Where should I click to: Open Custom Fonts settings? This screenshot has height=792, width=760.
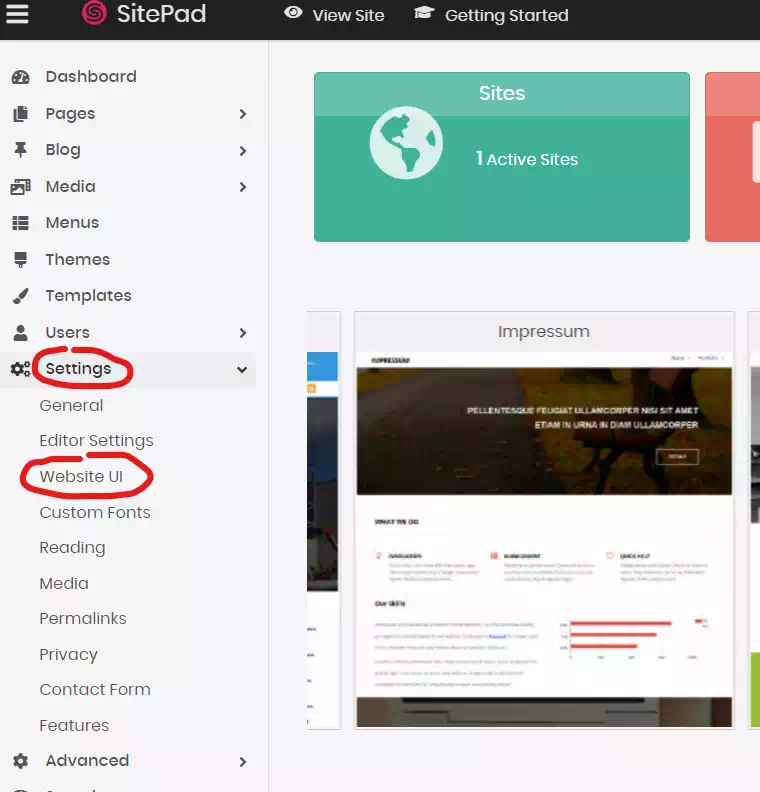95,513
